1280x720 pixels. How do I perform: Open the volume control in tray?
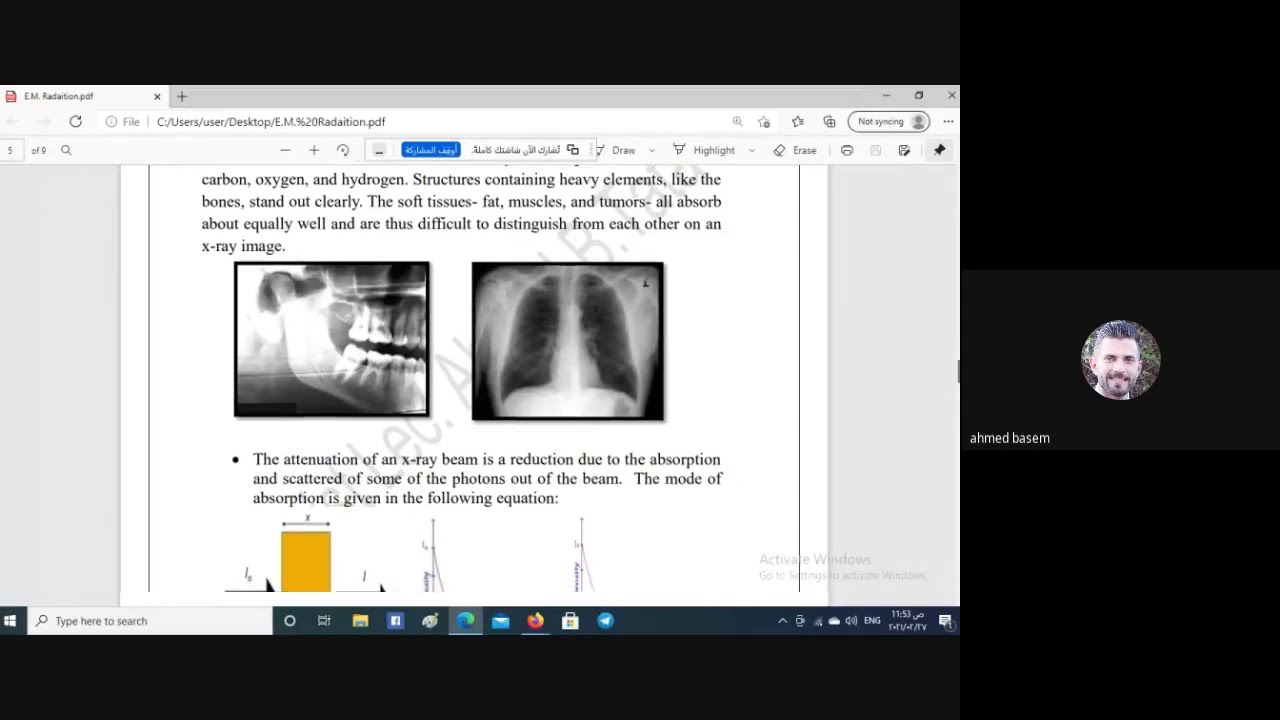click(x=851, y=621)
